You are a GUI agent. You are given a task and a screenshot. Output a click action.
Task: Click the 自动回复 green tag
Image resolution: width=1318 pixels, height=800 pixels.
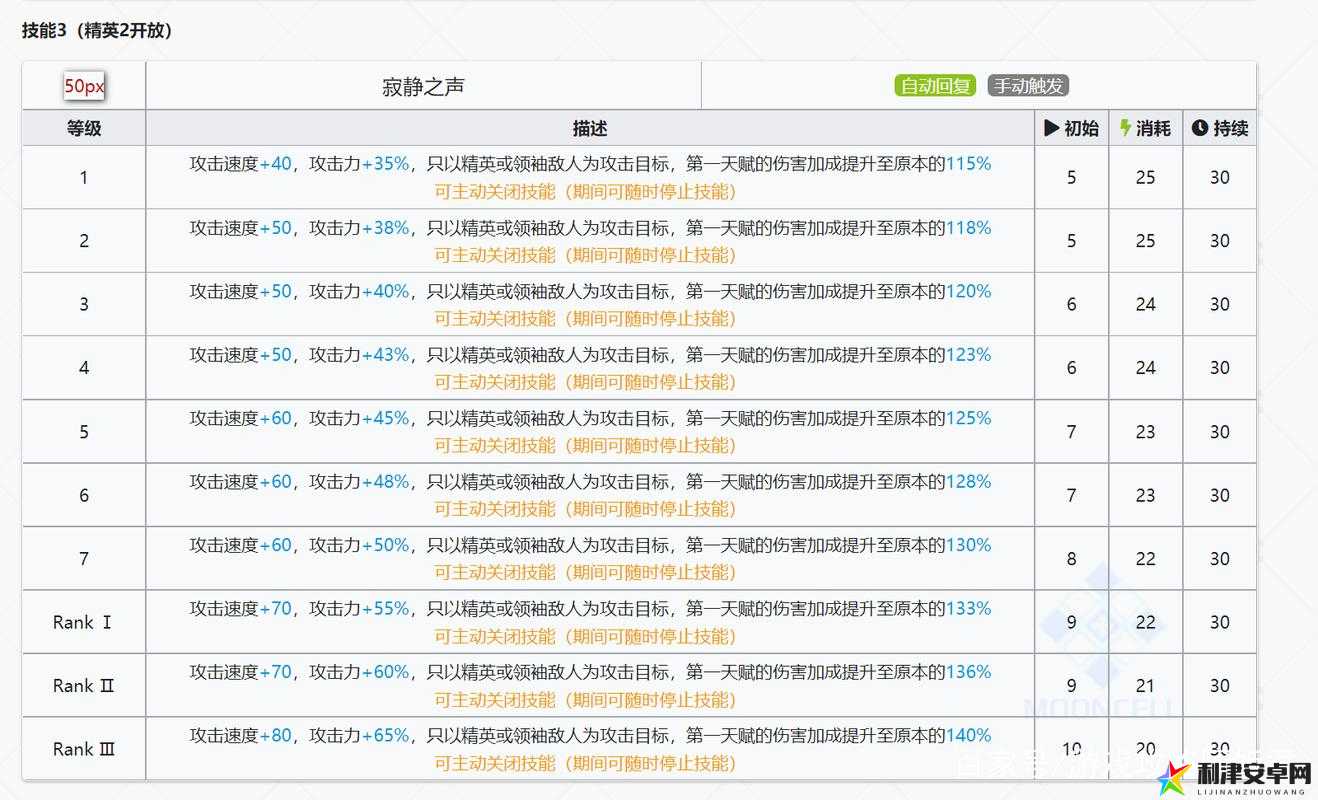[934, 86]
